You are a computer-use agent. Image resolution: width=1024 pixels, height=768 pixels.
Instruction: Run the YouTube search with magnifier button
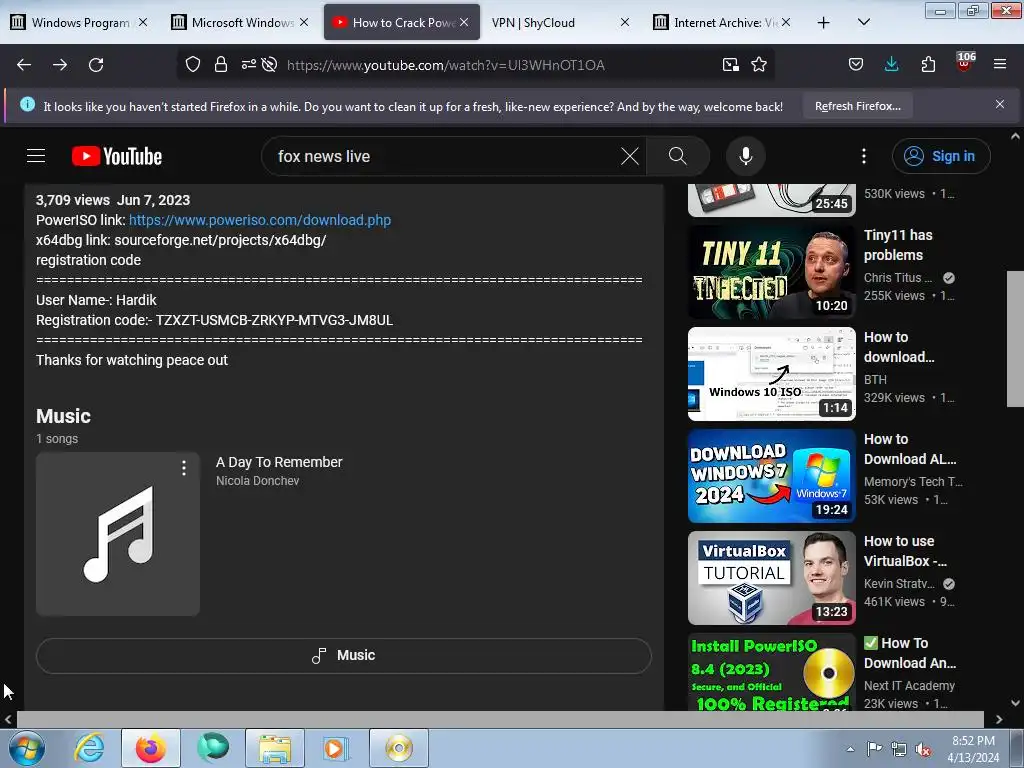pyautogui.click(x=678, y=156)
